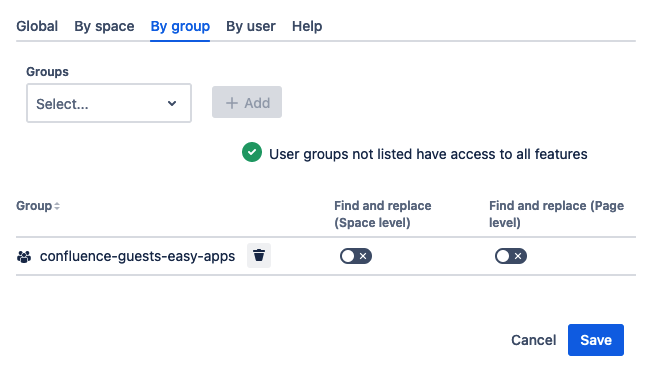
Task: Click the Add group button
Action: (x=247, y=102)
